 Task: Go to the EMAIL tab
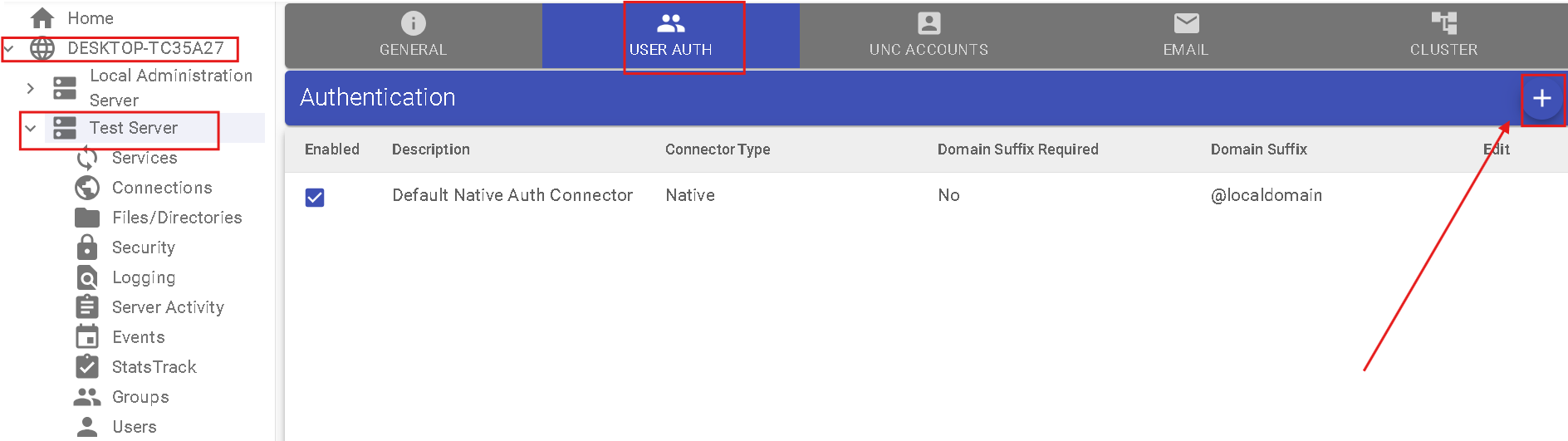pyautogui.click(x=1185, y=36)
